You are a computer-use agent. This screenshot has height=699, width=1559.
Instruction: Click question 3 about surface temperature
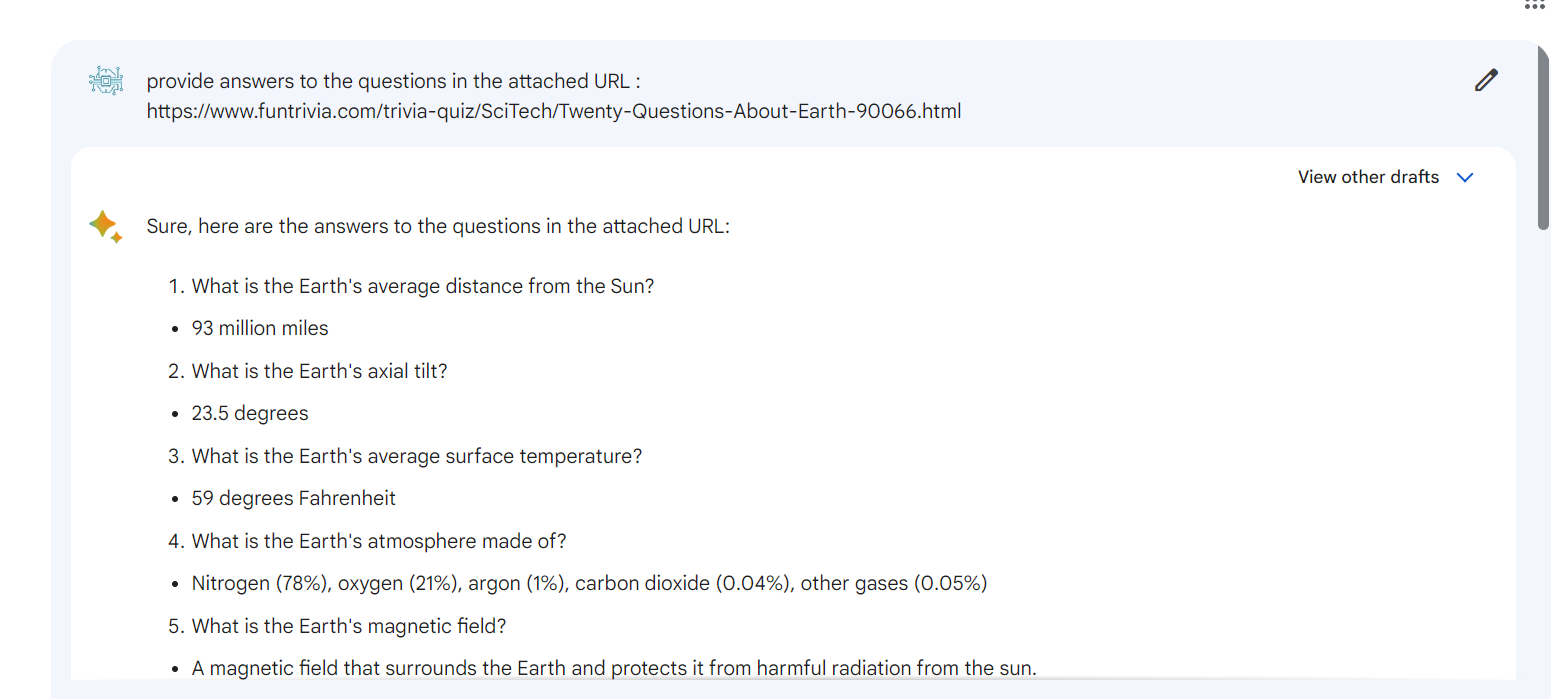(417, 456)
